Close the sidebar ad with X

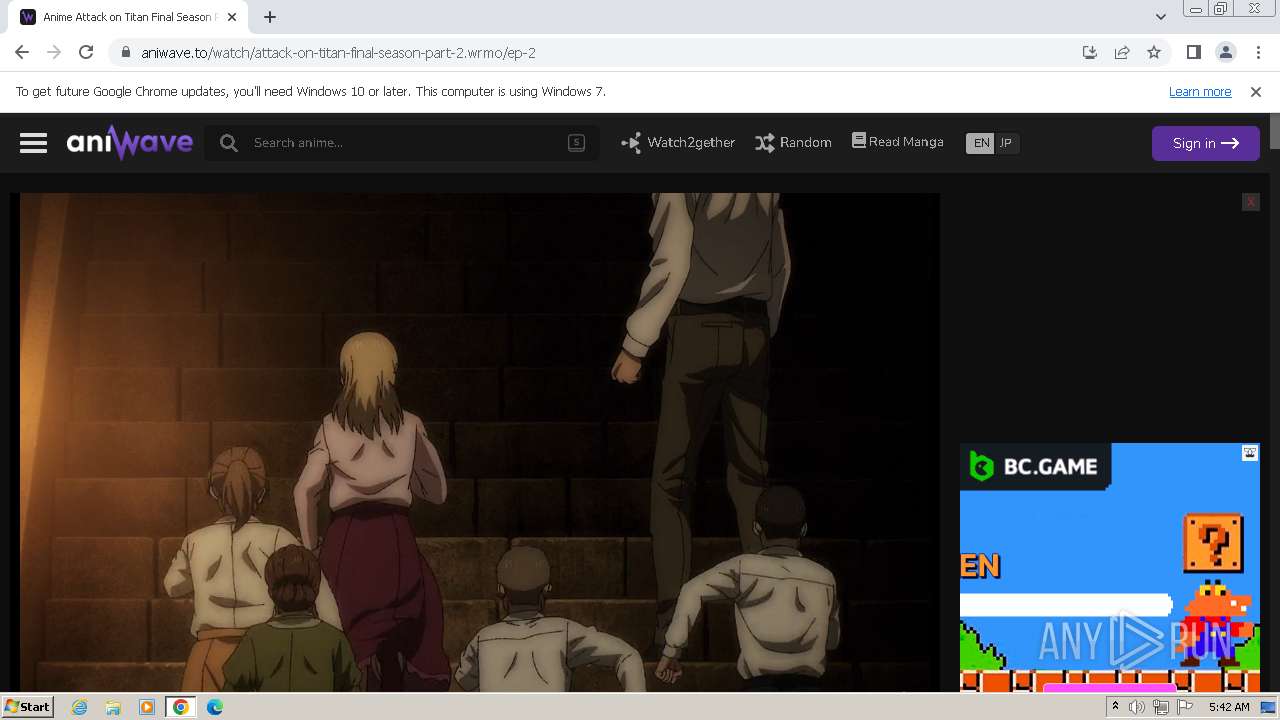[x=1250, y=202]
